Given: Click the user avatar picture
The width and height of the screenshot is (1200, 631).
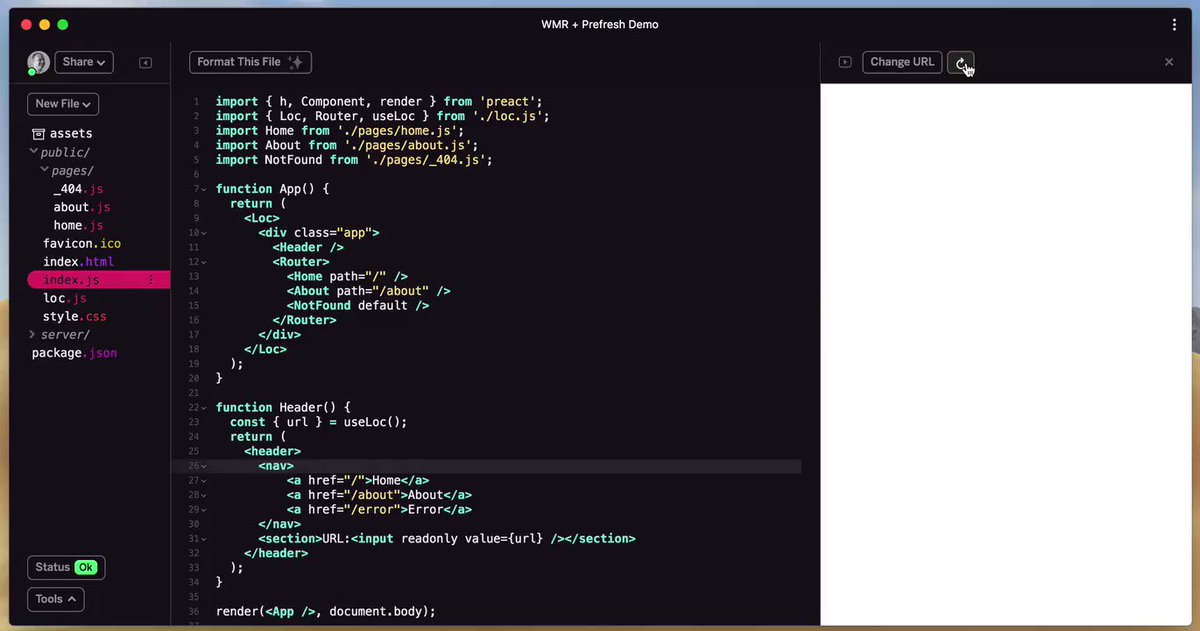Looking at the screenshot, I should click(x=38, y=62).
